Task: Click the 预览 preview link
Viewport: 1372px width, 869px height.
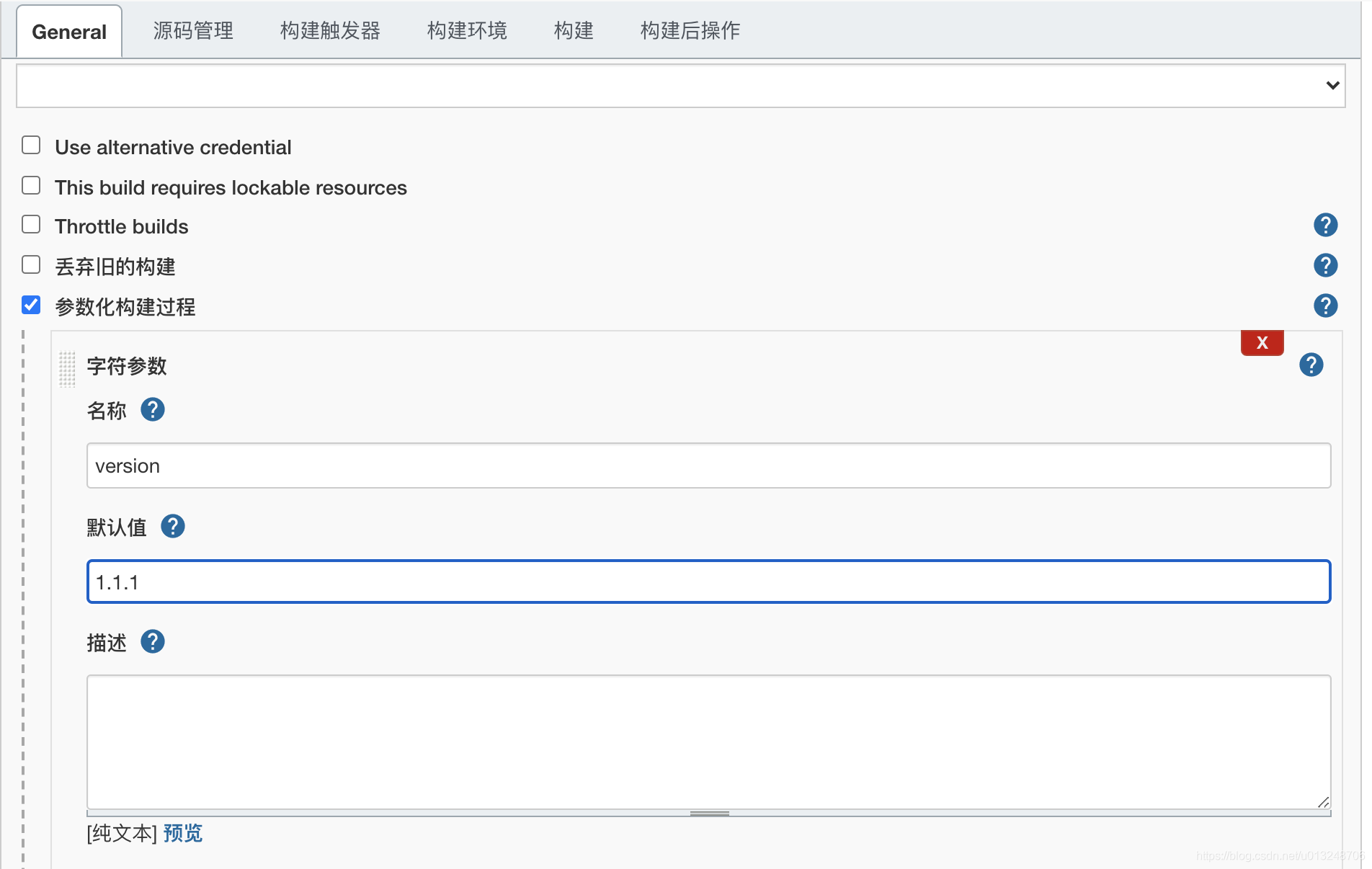Action: pyautogui.click(x=183, y=834)
